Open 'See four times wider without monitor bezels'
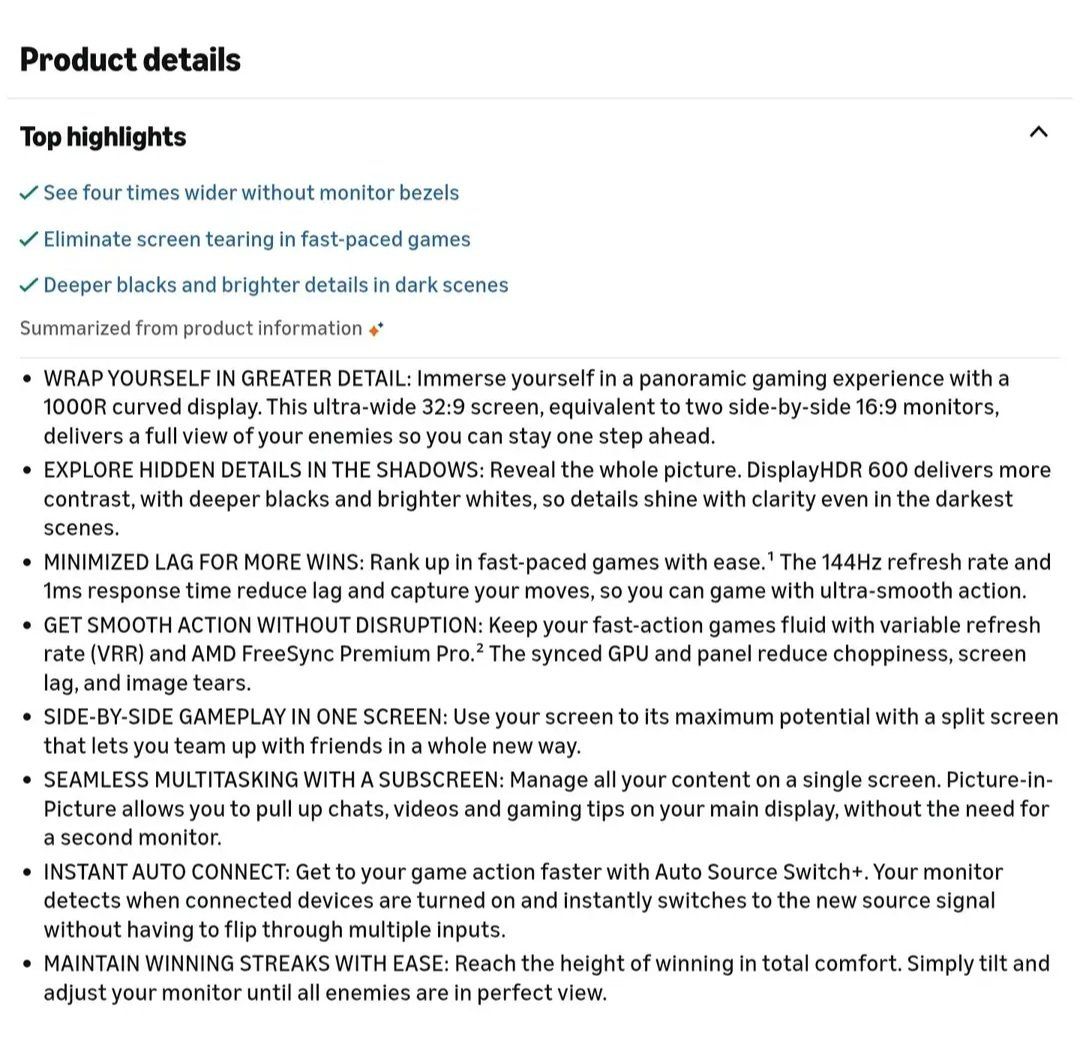This screenshot has height=1044, width=1080. tap(251, 193)
